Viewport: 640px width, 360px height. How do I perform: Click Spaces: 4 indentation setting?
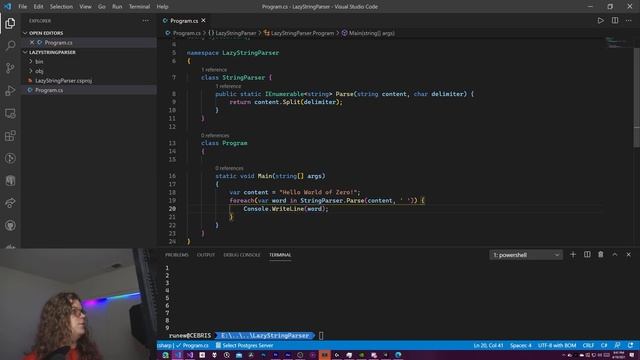pos(520,345)
